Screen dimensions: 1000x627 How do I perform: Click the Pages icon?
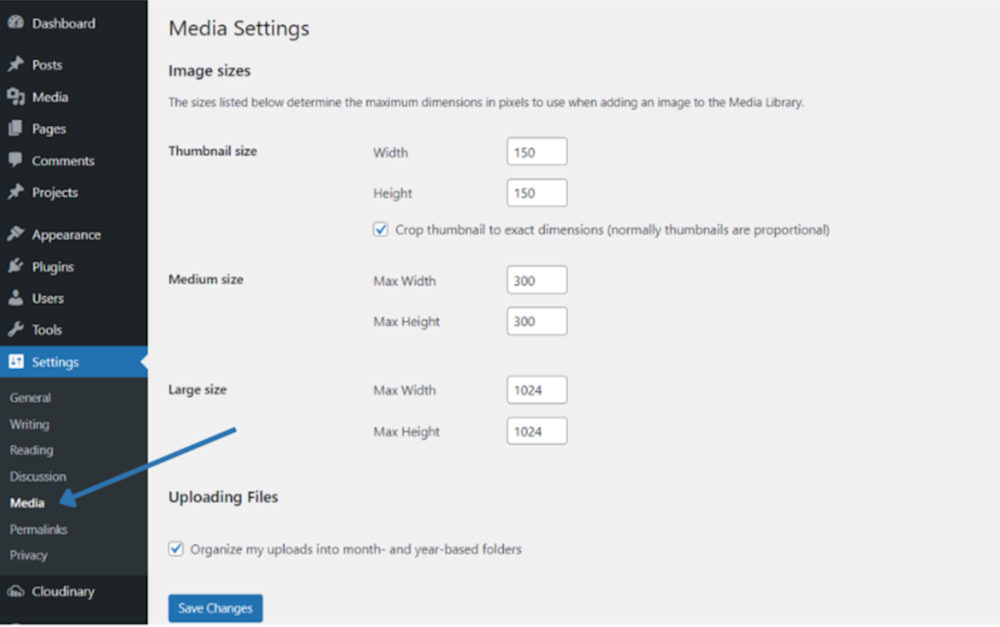click(x=16, y=128)
